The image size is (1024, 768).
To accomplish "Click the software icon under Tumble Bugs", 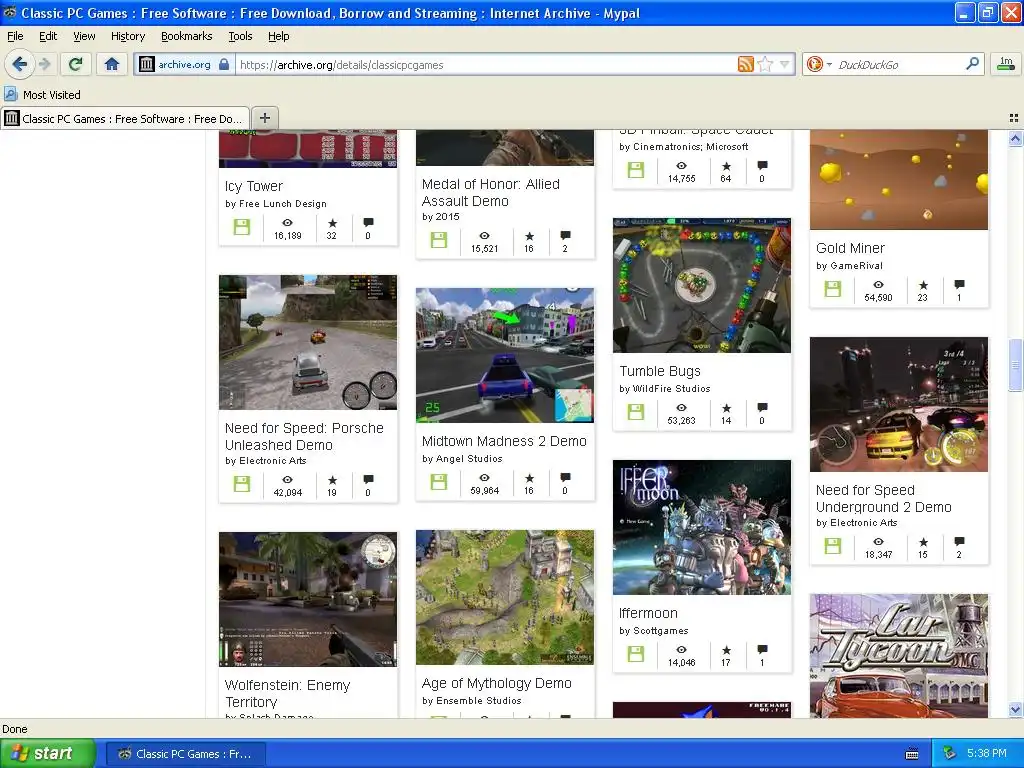I will [x=635, y=412].
